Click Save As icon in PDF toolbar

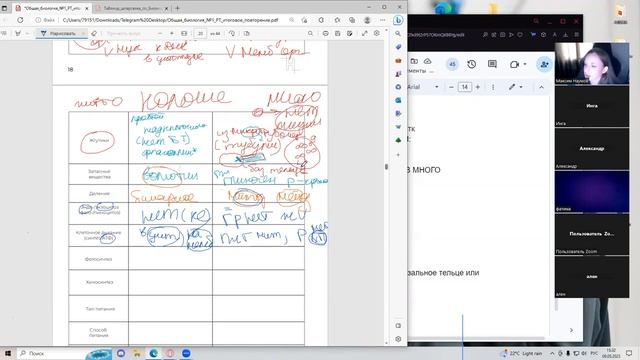click(350, 33)
